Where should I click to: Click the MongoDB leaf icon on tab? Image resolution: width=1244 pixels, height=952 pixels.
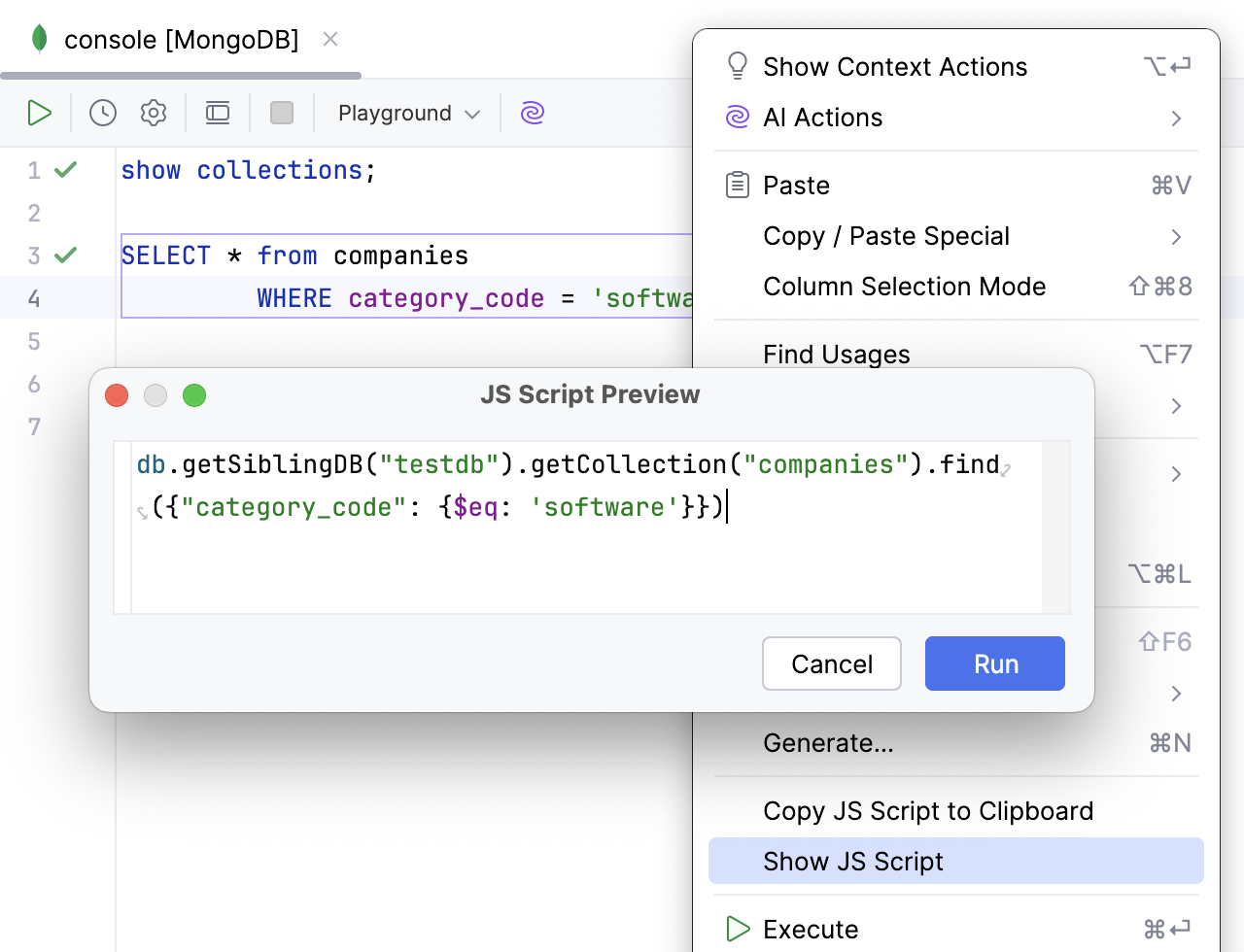point(40,39)
